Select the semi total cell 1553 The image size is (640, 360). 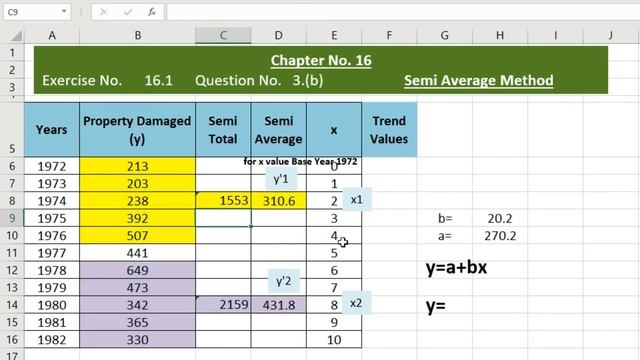pyautogui.click(x=223, y=201)
